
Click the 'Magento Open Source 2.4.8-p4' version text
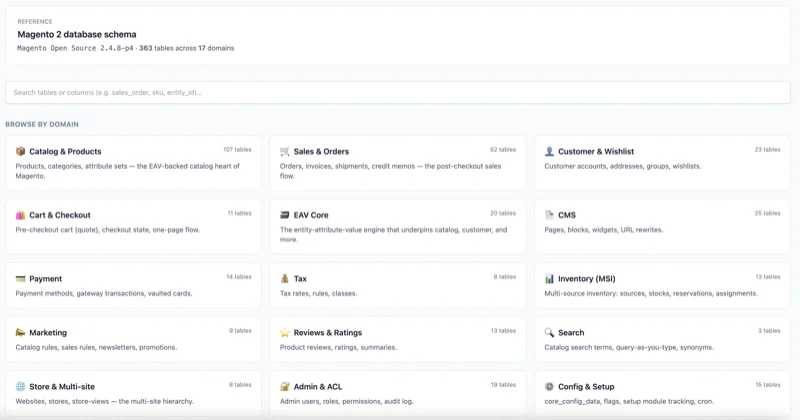(75, 48)
